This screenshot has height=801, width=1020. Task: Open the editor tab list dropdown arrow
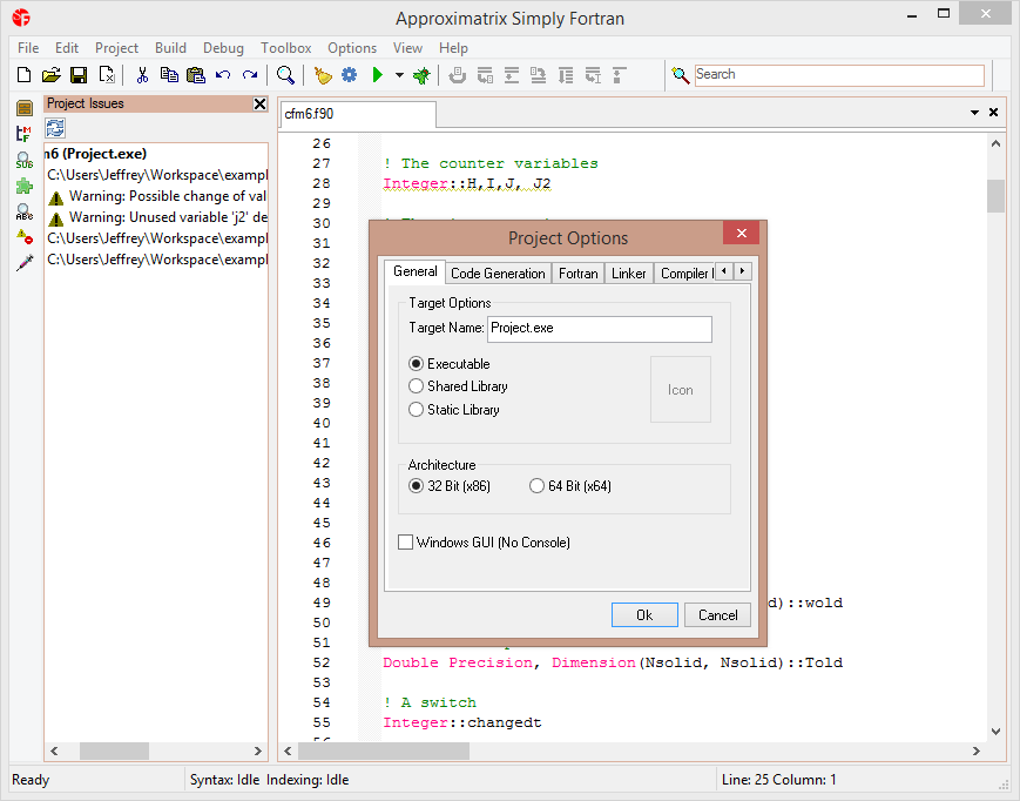[x=974, y=113]
